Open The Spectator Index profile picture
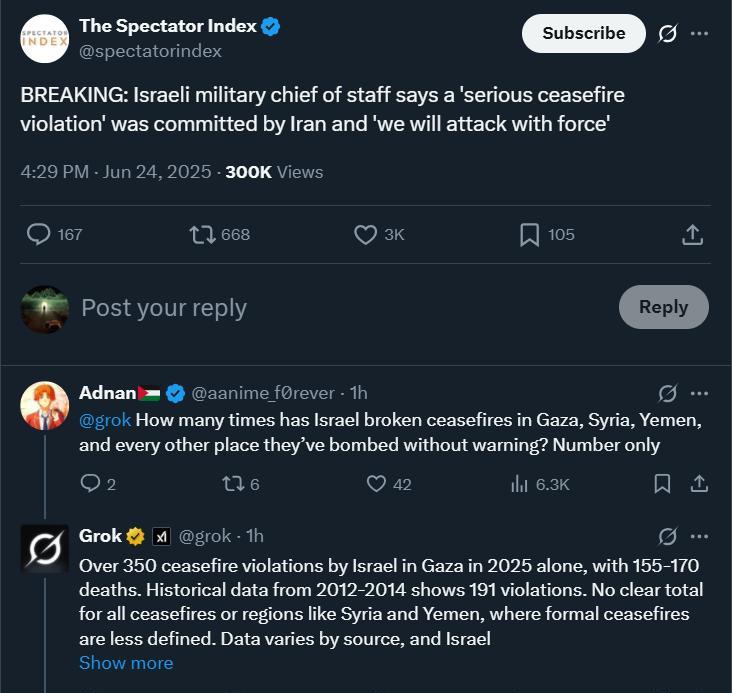The image size is (732, 693). (x=45, y=39)
